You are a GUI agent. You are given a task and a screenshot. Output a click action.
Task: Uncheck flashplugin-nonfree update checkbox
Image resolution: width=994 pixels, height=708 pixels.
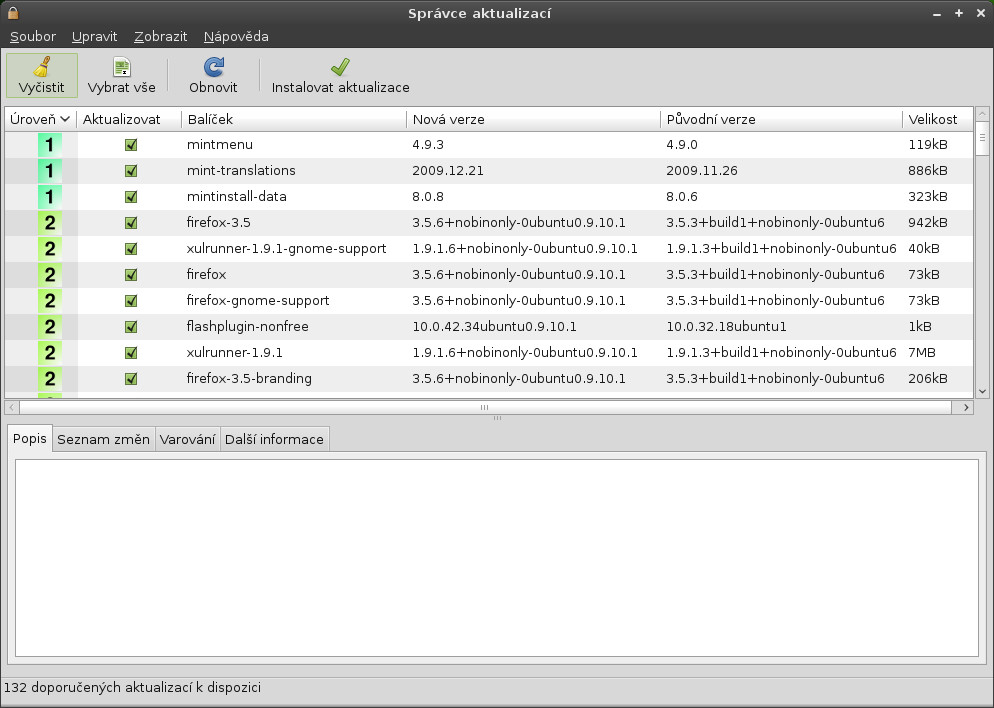131,327
